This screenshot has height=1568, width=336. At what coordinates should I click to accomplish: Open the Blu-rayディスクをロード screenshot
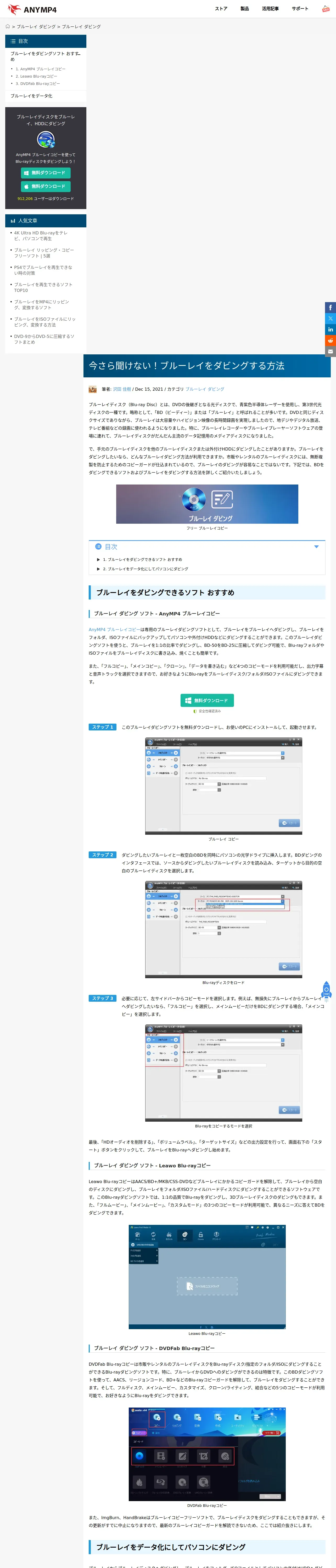tap(223, 930)
